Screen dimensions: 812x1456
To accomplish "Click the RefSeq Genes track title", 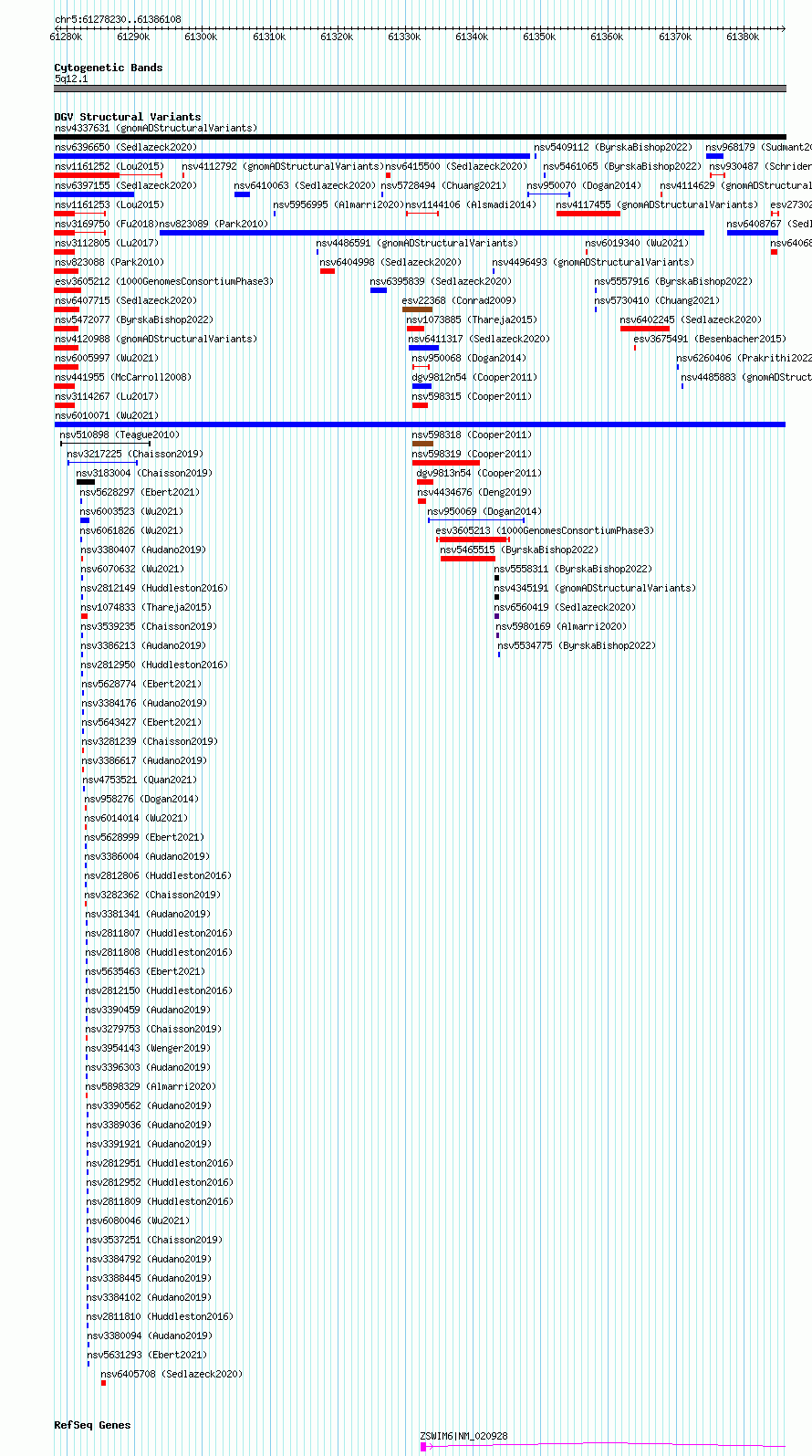I will click(92, 1425).
